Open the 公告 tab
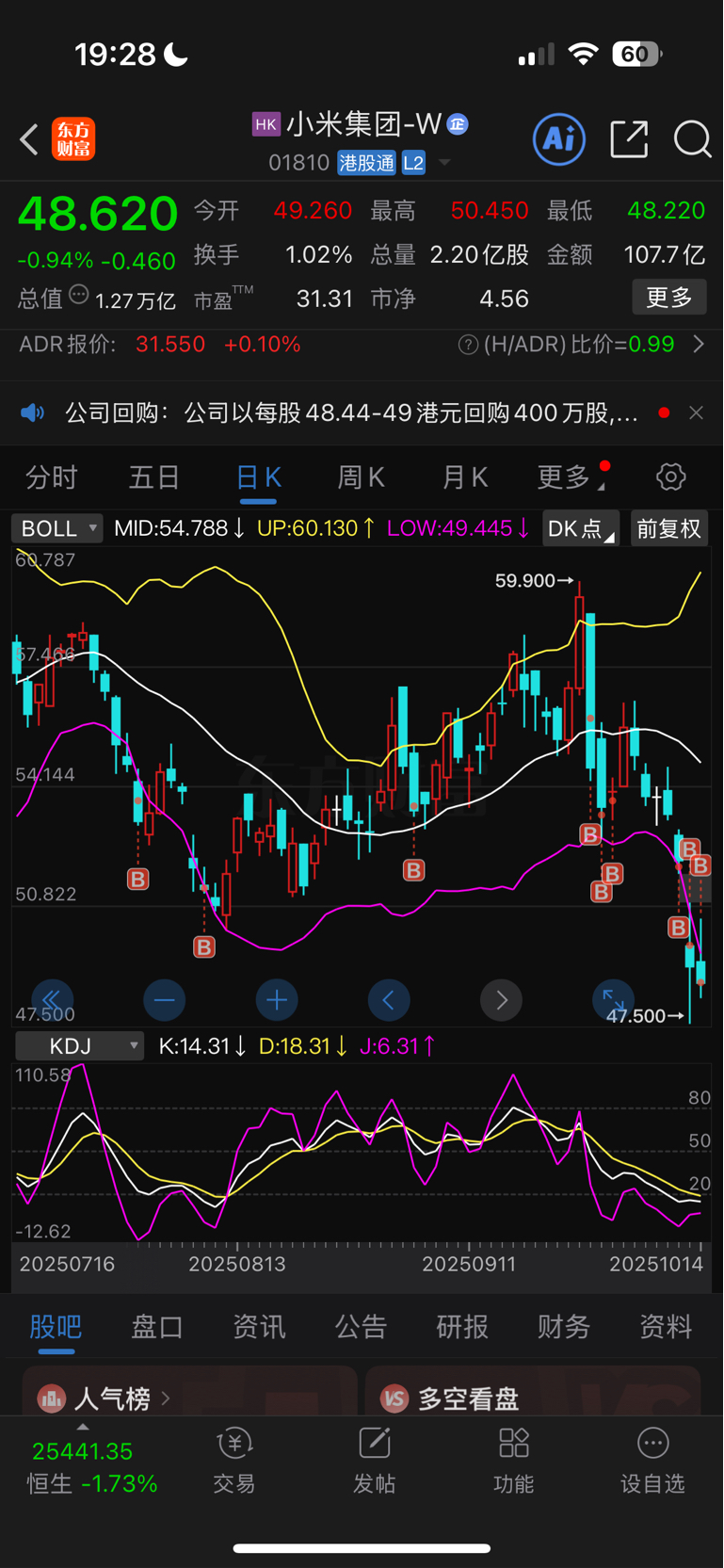The width and height of the screenshot is (724, 1568). coord(361,1327)
